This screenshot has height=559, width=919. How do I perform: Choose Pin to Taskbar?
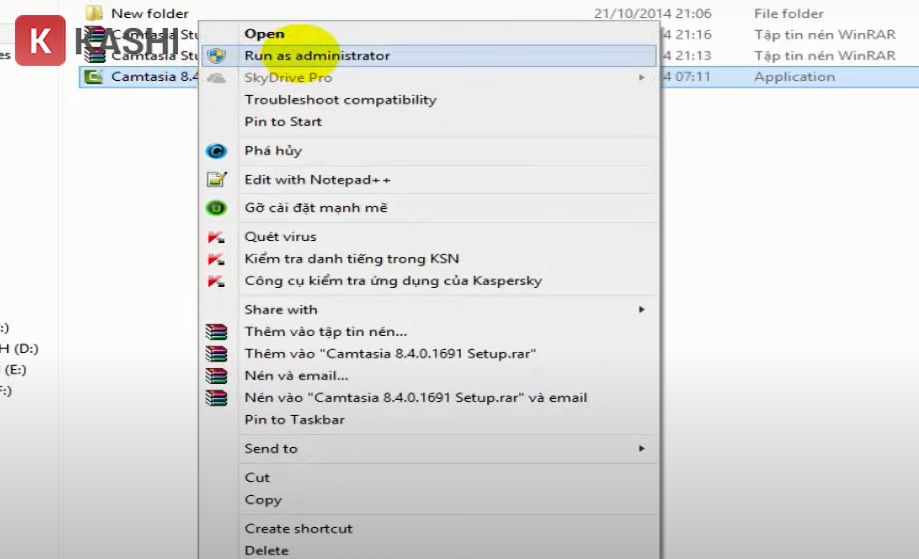294,420
